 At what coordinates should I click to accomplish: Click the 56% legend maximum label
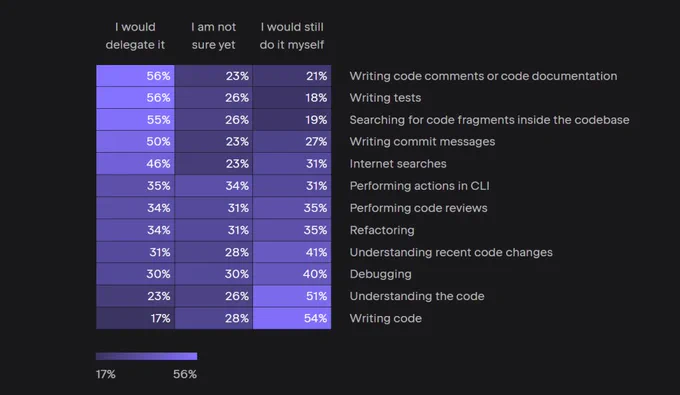[x=185, y=374]
